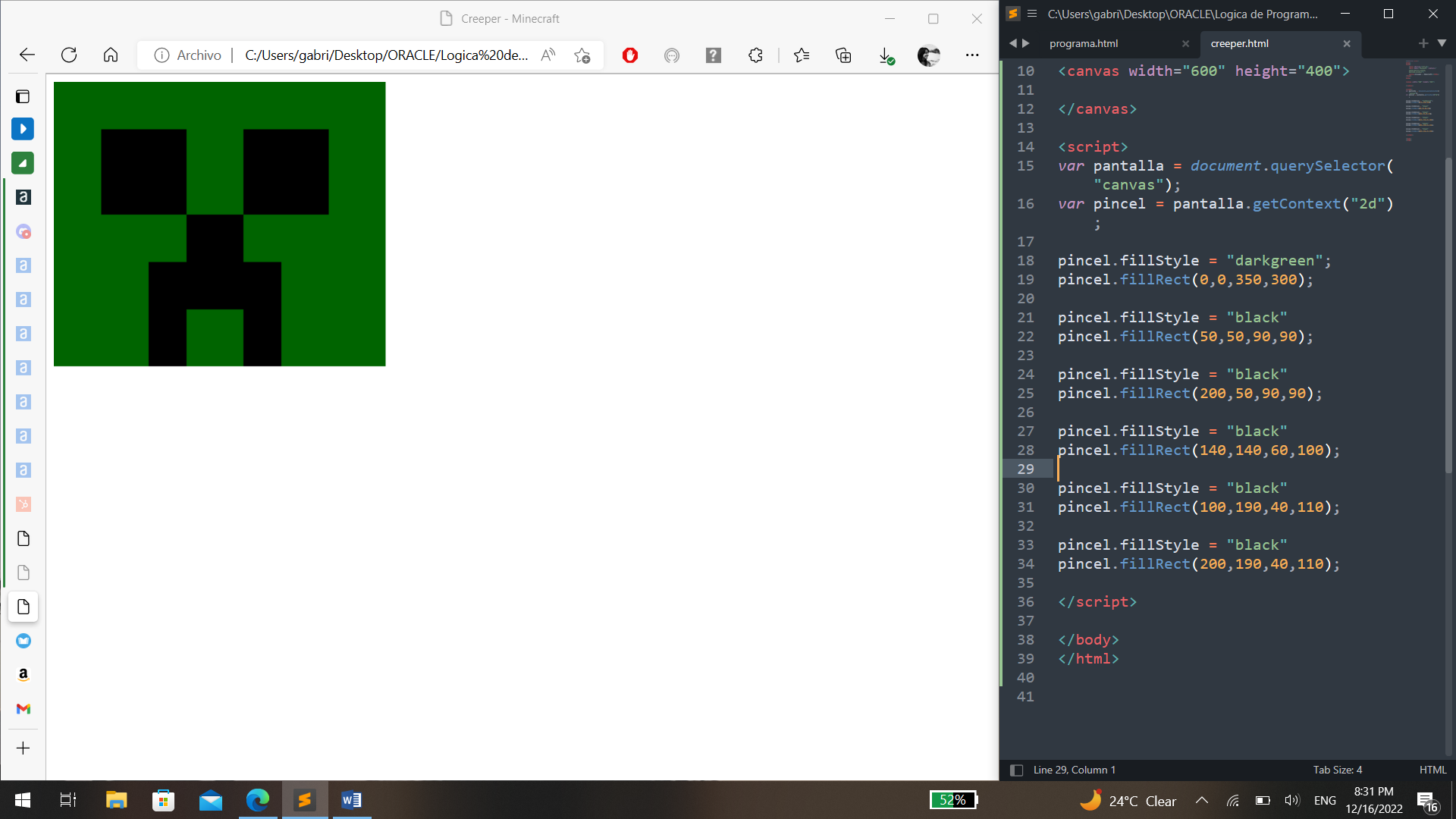Click line number 29 in gutter

click(1025, 469)
